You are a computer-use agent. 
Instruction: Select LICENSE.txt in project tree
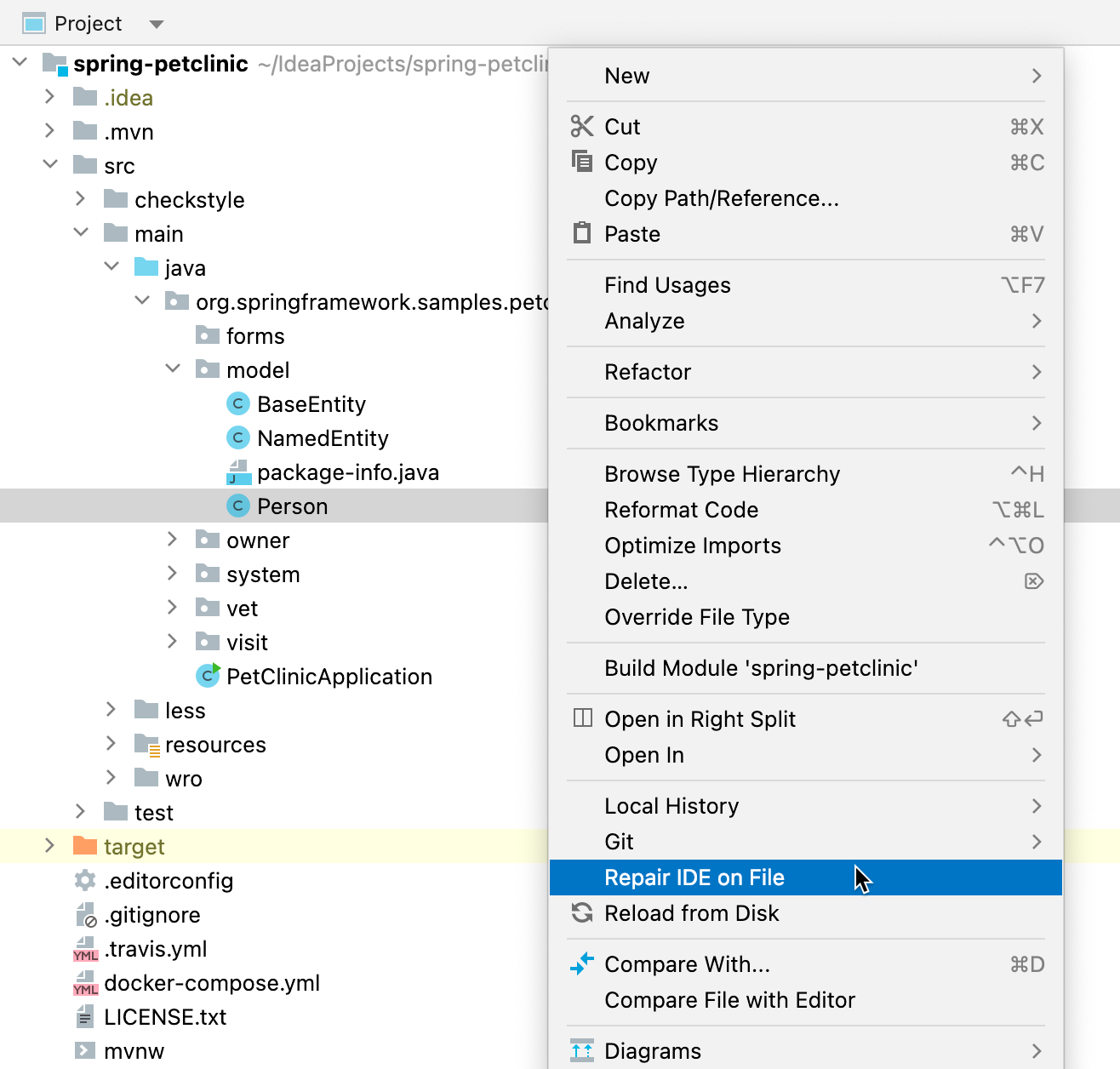[x=165, y=1017]
